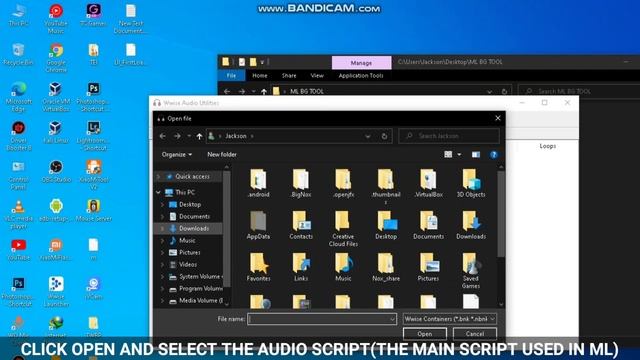Refresh the Jackson folder location
Screen dimensions: 640x360
click(x=384, y=136)
